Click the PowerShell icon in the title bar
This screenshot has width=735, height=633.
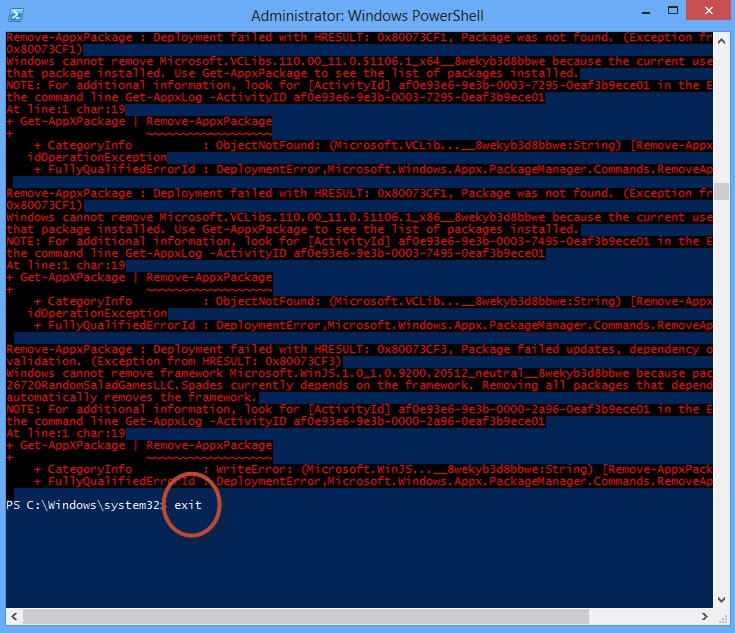pos(16,16)
